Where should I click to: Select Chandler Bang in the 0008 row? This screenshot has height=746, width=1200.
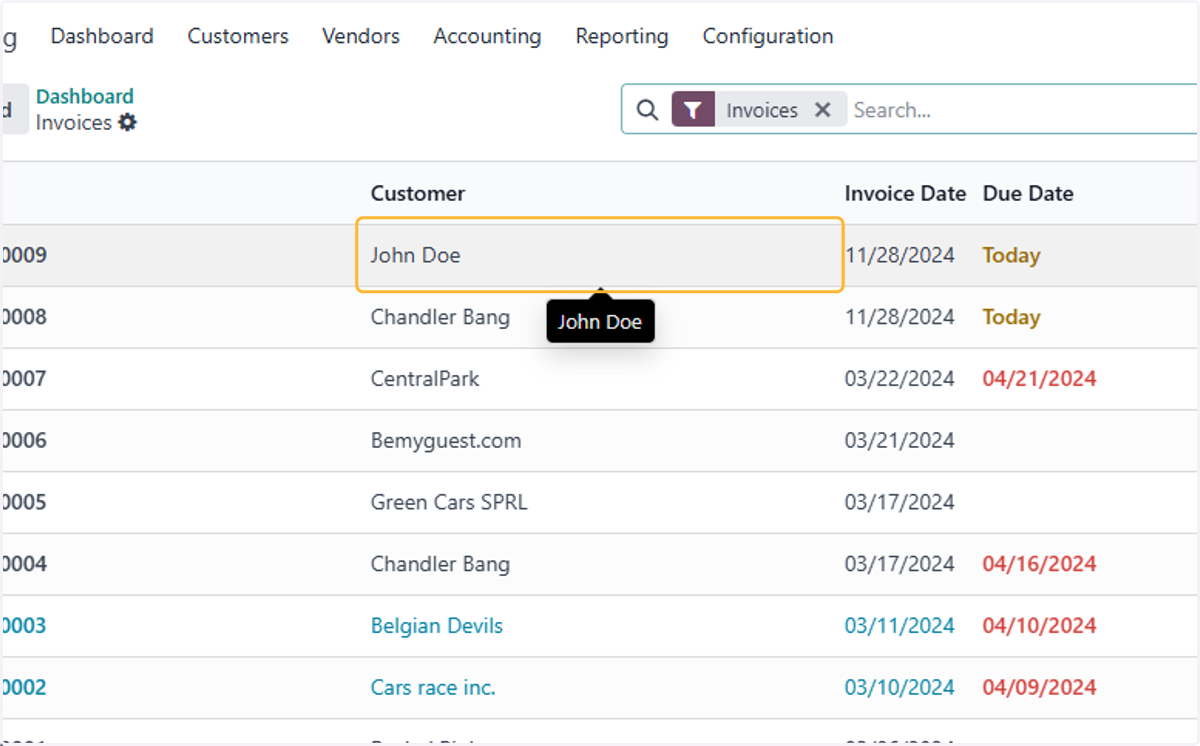(x=440, y=317)
